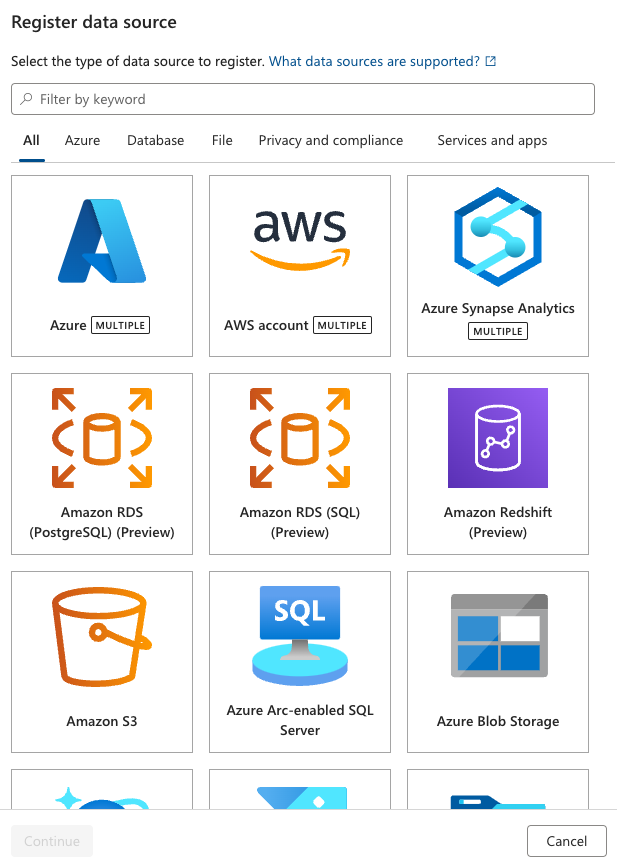The width and height of the screenshot is (617, 867).
Task: Pick the Azure Synapse Analytics hexagon icon
Action: click(x=498, y=237)
